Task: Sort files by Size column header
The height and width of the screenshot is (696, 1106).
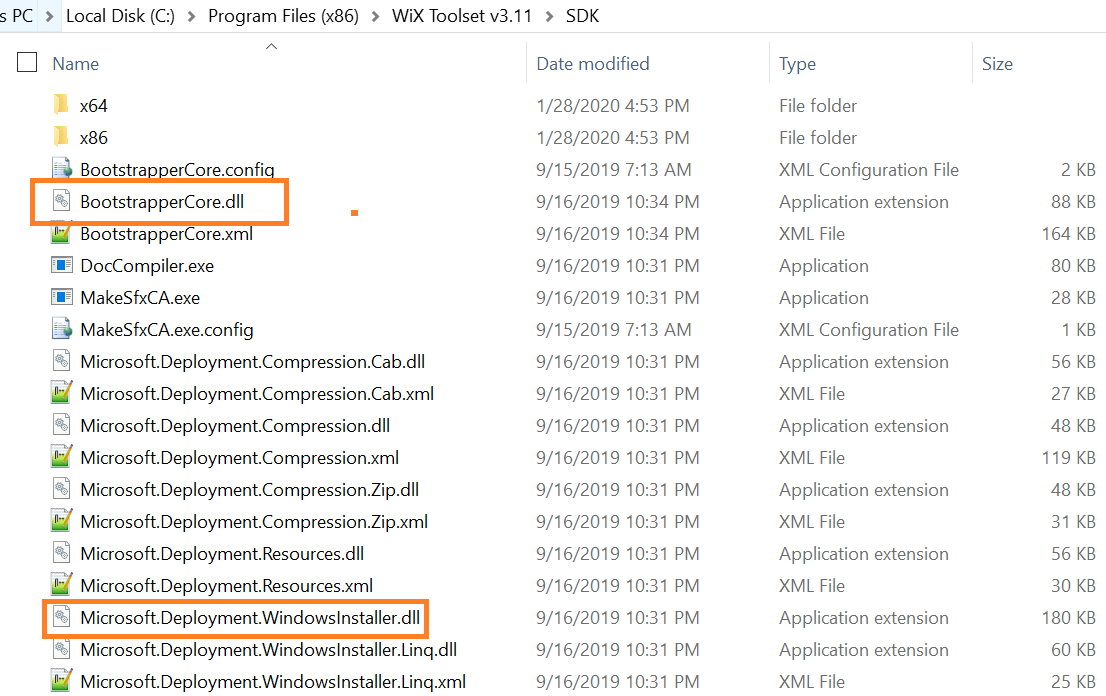Action: coord(997,64)
